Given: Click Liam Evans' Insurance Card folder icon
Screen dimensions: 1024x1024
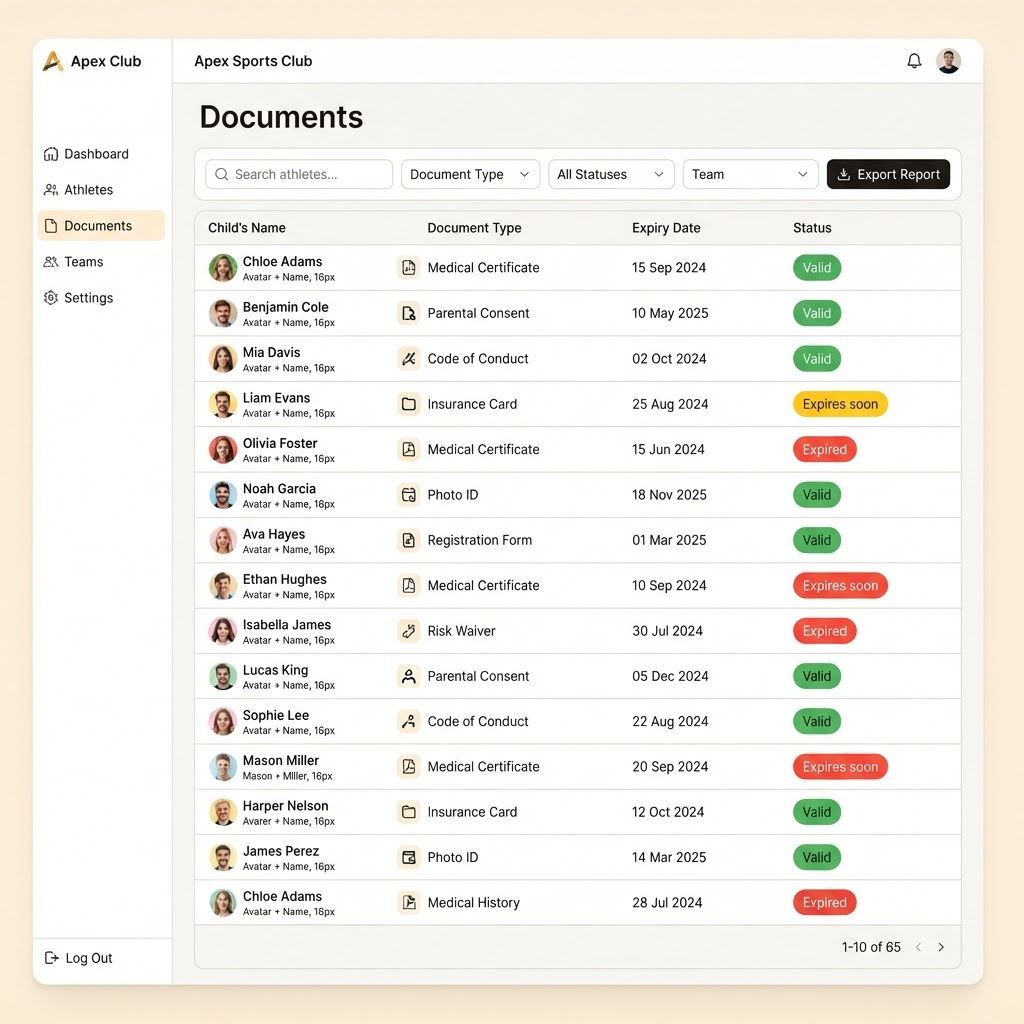Looking at the screenshot, I should point(409,404).
